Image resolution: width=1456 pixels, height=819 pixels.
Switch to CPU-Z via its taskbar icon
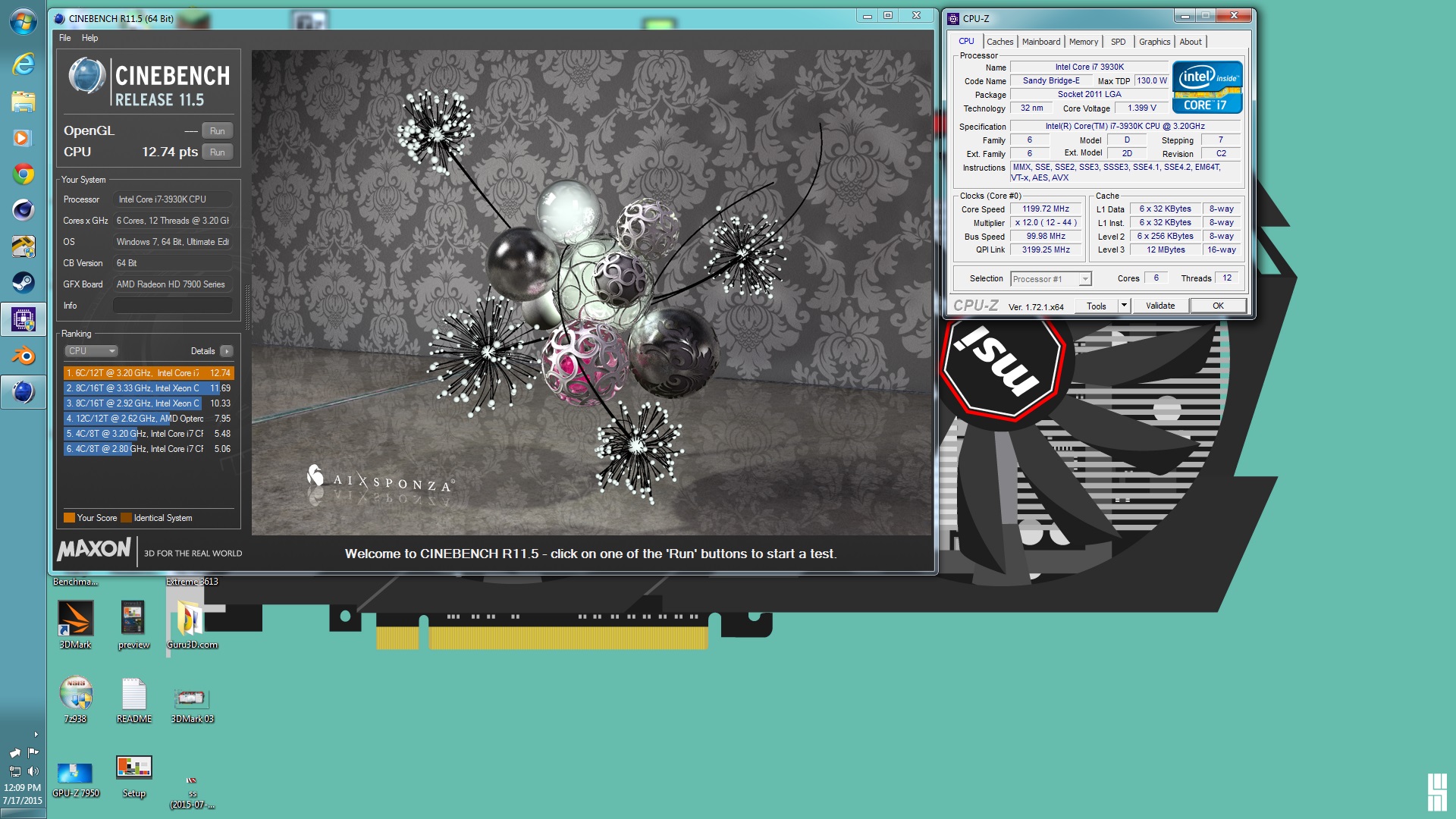23,319
